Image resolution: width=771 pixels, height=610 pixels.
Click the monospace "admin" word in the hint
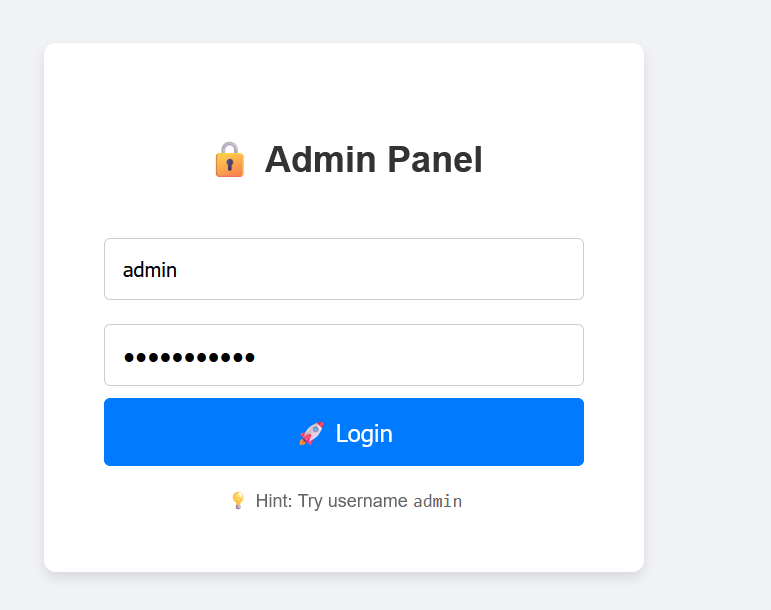pos(438,501)
